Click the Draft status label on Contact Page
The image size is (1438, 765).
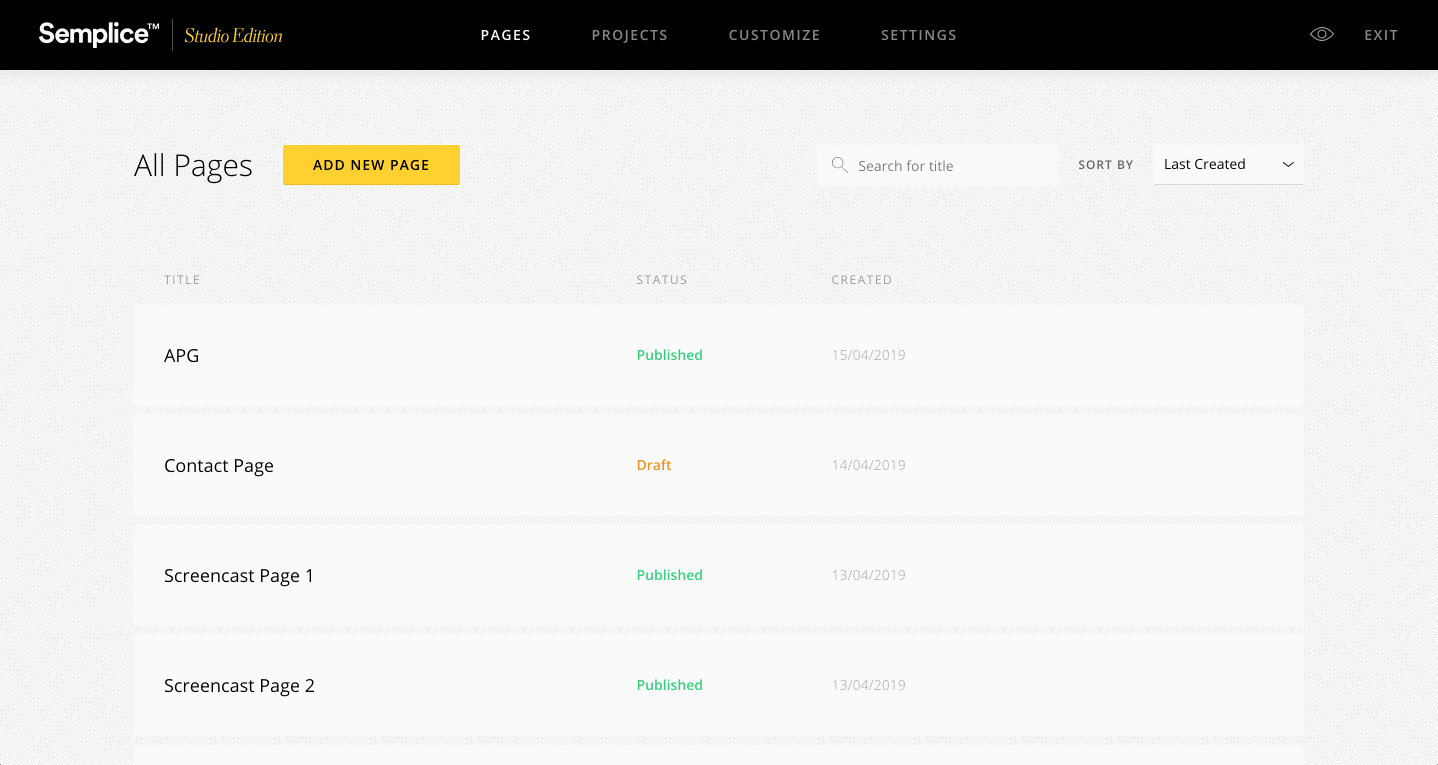point(654,465)
